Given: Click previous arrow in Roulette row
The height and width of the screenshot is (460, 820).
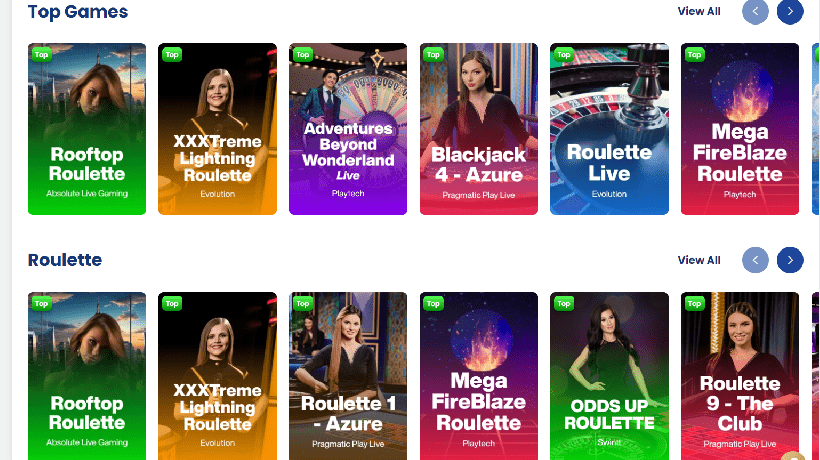Looking at the screenshot, I should click(755, 260).
